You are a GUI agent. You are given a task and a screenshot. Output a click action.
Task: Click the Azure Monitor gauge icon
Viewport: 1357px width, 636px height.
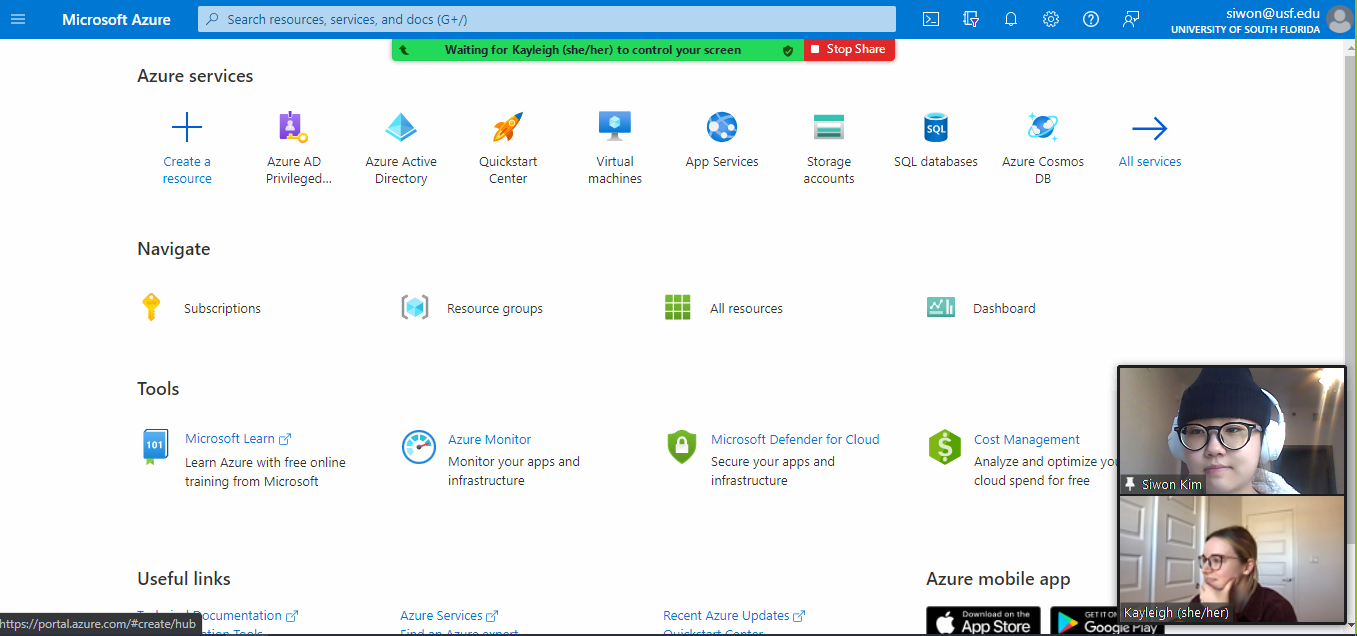(419, 446)
